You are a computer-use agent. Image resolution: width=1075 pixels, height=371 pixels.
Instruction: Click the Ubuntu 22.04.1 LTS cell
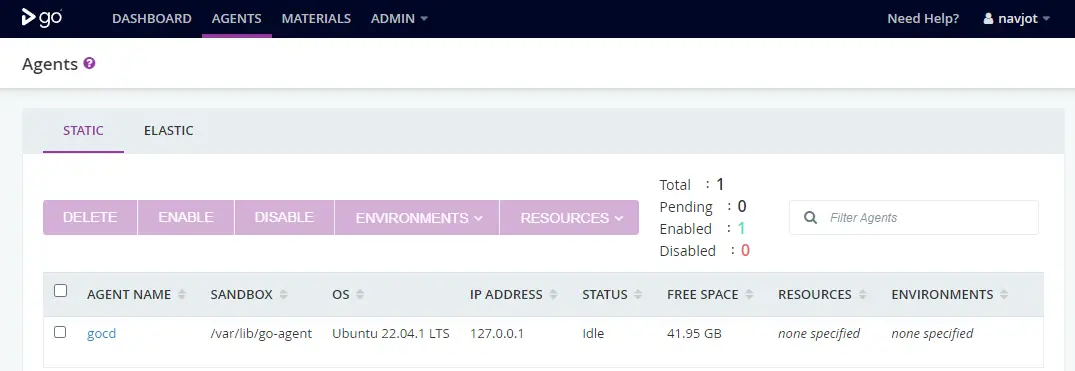pos(391,334)
